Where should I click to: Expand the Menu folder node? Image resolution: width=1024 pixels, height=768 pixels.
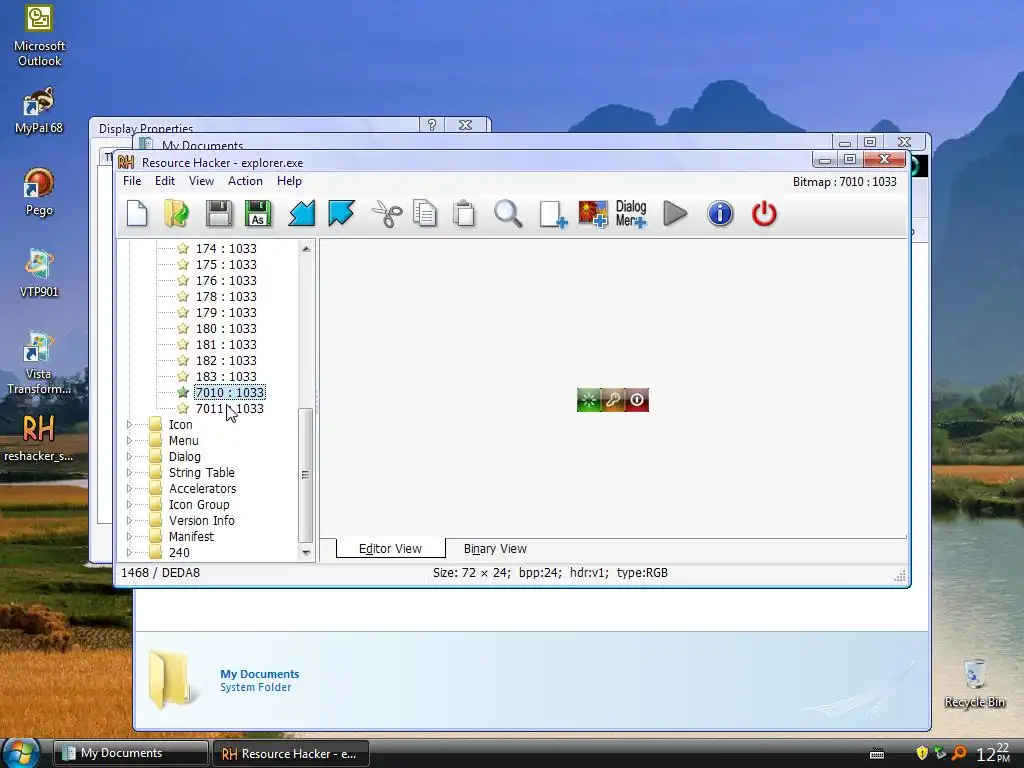[x=129, y=441]
